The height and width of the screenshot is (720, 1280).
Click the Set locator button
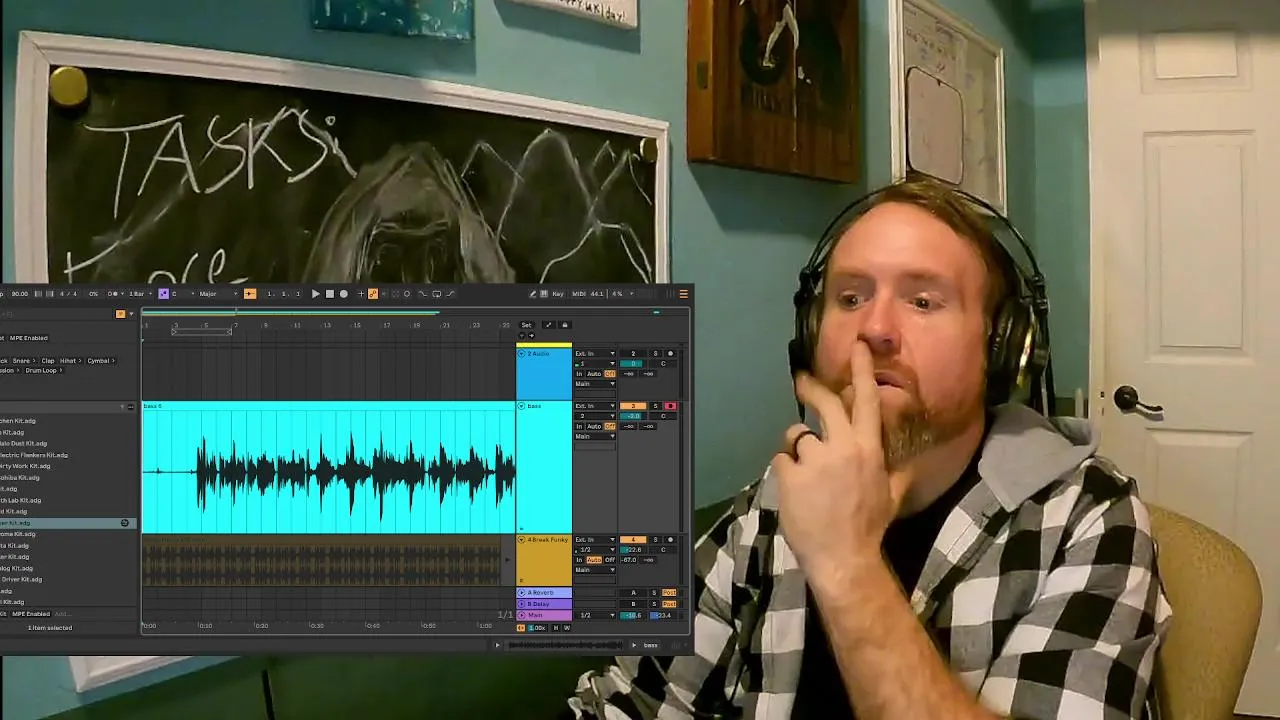point(527,325)
